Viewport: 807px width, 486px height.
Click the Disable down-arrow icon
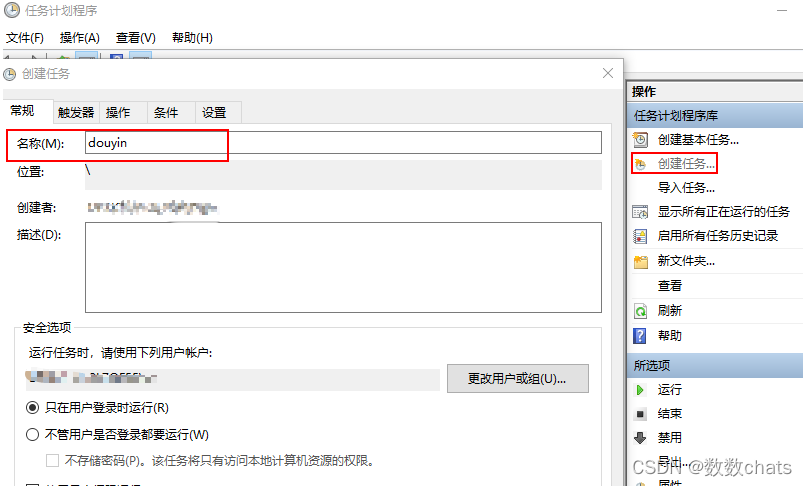640,438
